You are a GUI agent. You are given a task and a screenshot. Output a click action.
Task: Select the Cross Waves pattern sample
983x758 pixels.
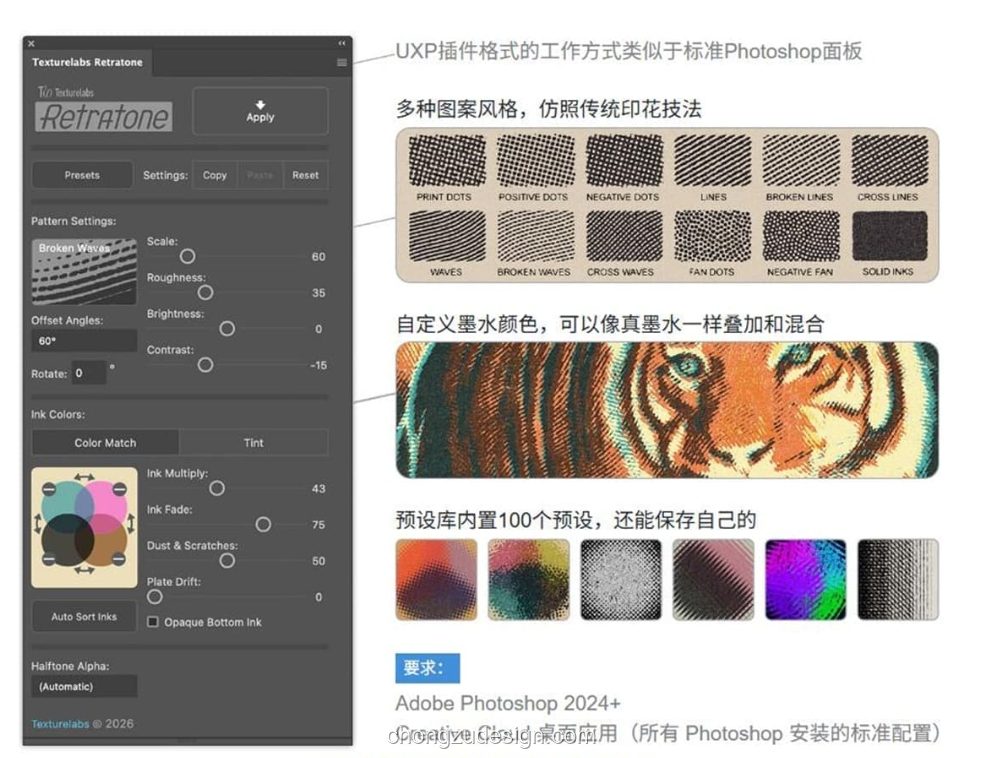[624, 236]
